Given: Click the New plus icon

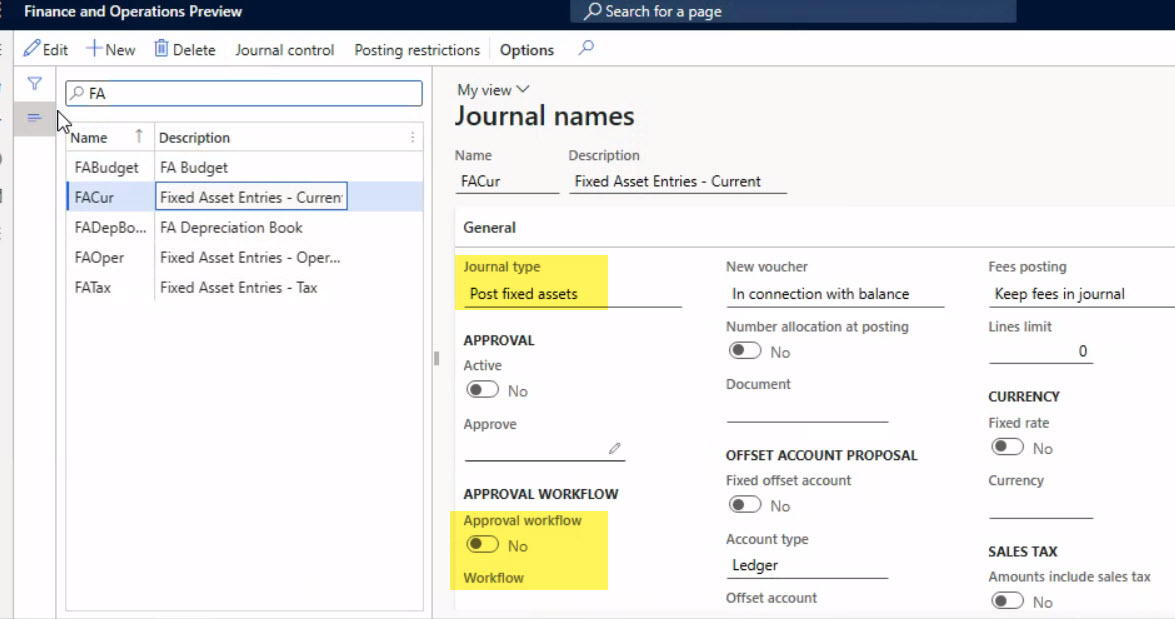Looking at the screenshot, I should [x=94, y=49].
